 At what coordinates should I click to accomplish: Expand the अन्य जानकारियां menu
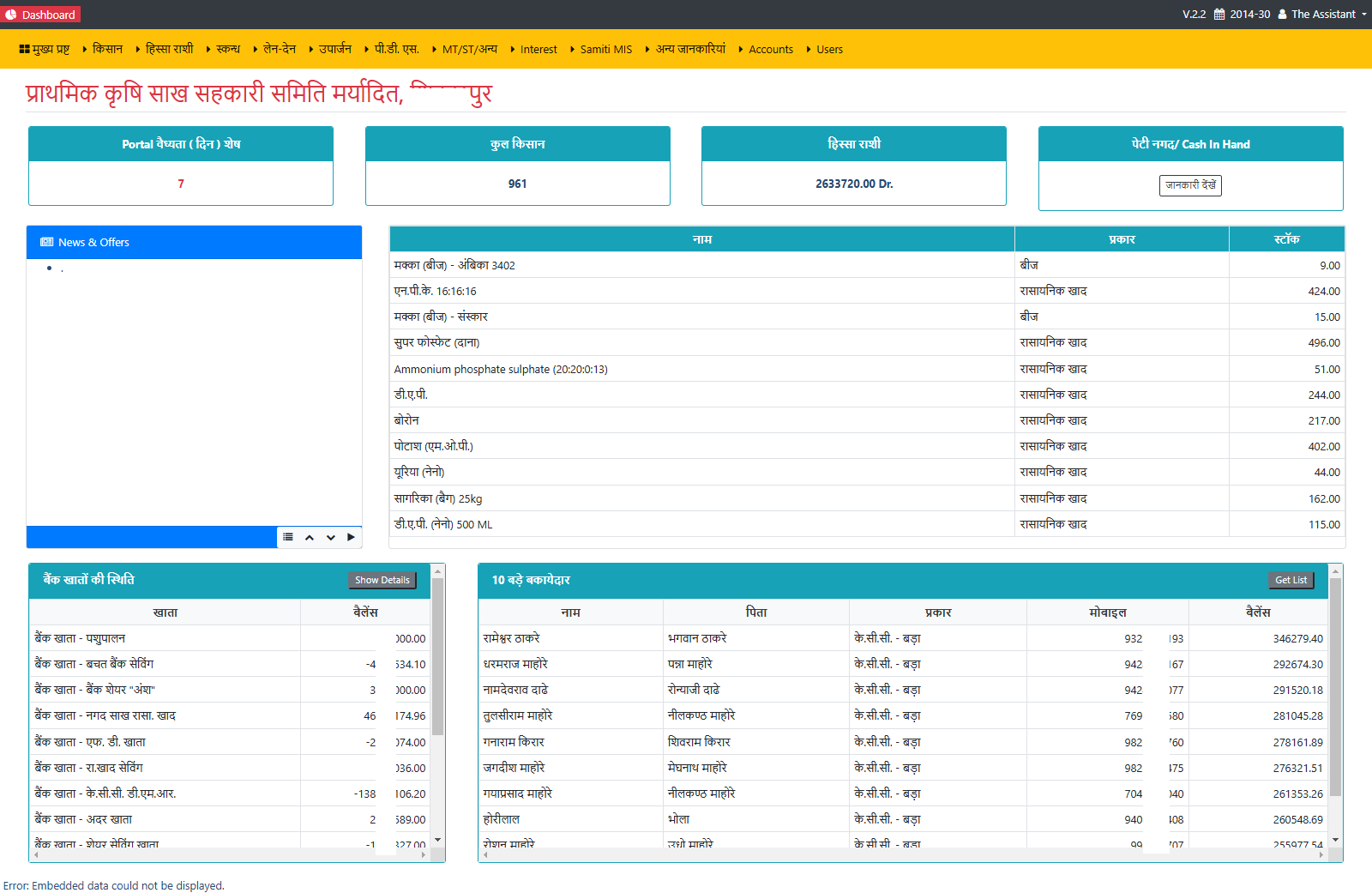coord(685,50)
